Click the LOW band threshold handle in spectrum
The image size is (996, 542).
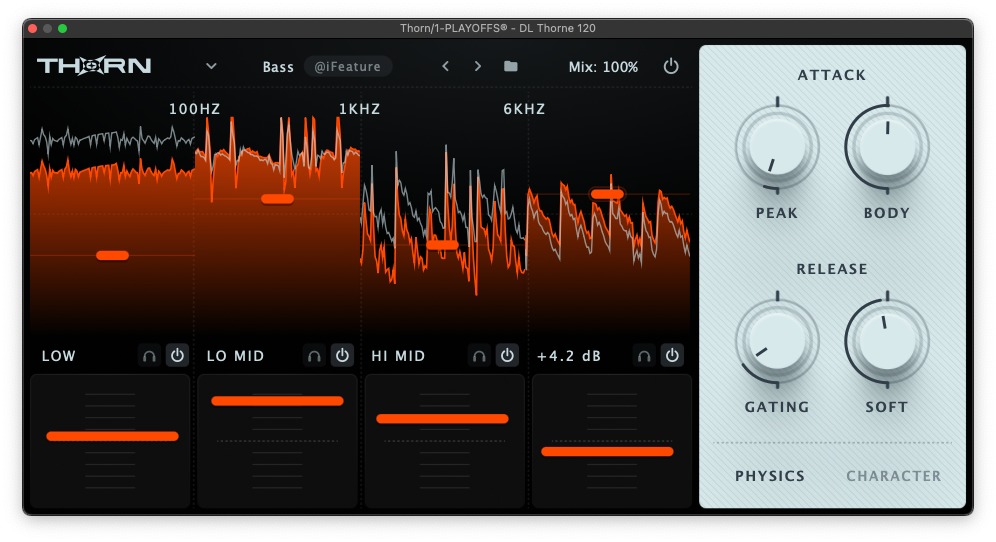[x=112, y=255]
